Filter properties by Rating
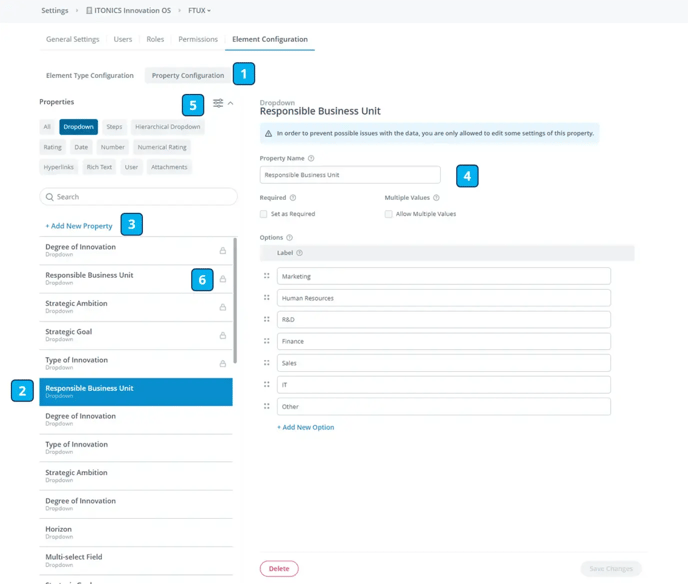Screen dimensions: 688x584 53,147
